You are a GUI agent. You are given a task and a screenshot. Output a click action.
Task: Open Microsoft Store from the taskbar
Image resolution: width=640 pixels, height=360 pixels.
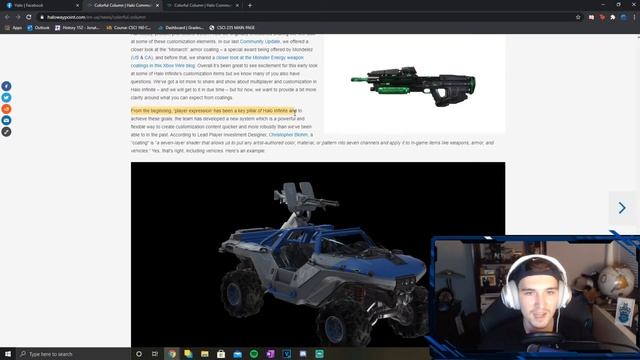(x=221, y=354)
